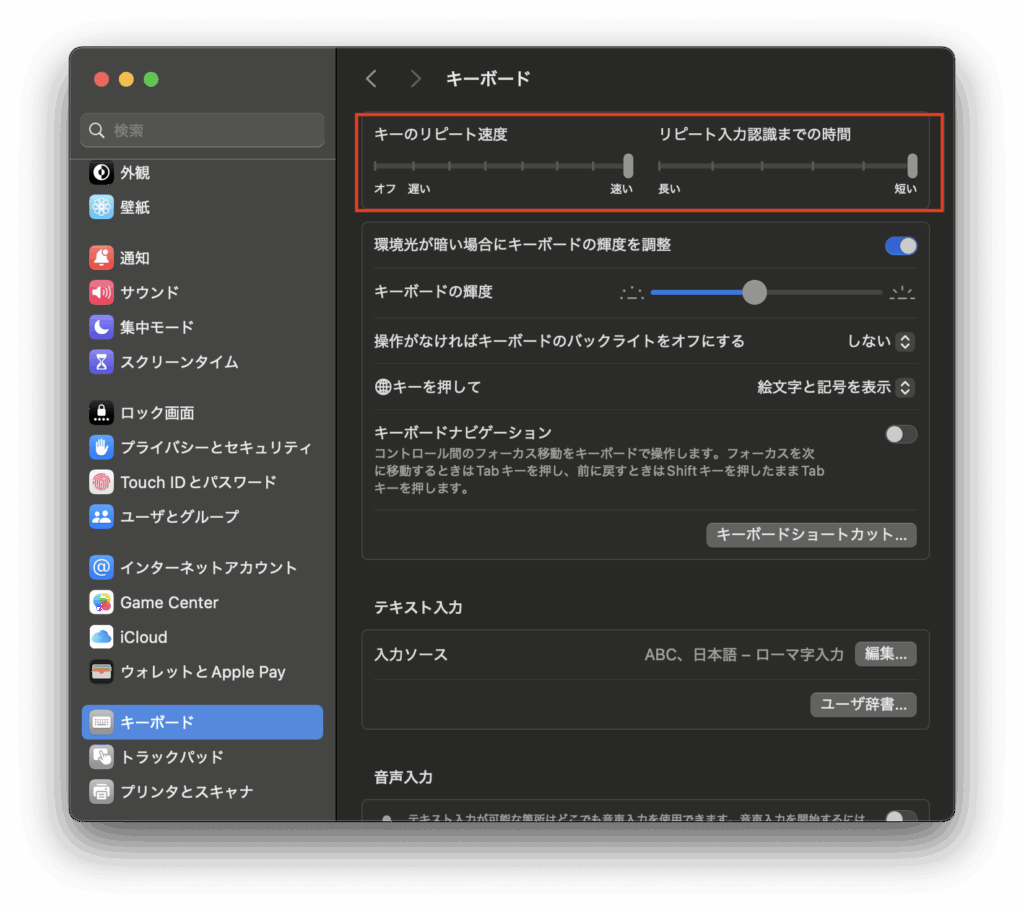
Task: Click the 編集... input sources button
Action: [885, 654]
